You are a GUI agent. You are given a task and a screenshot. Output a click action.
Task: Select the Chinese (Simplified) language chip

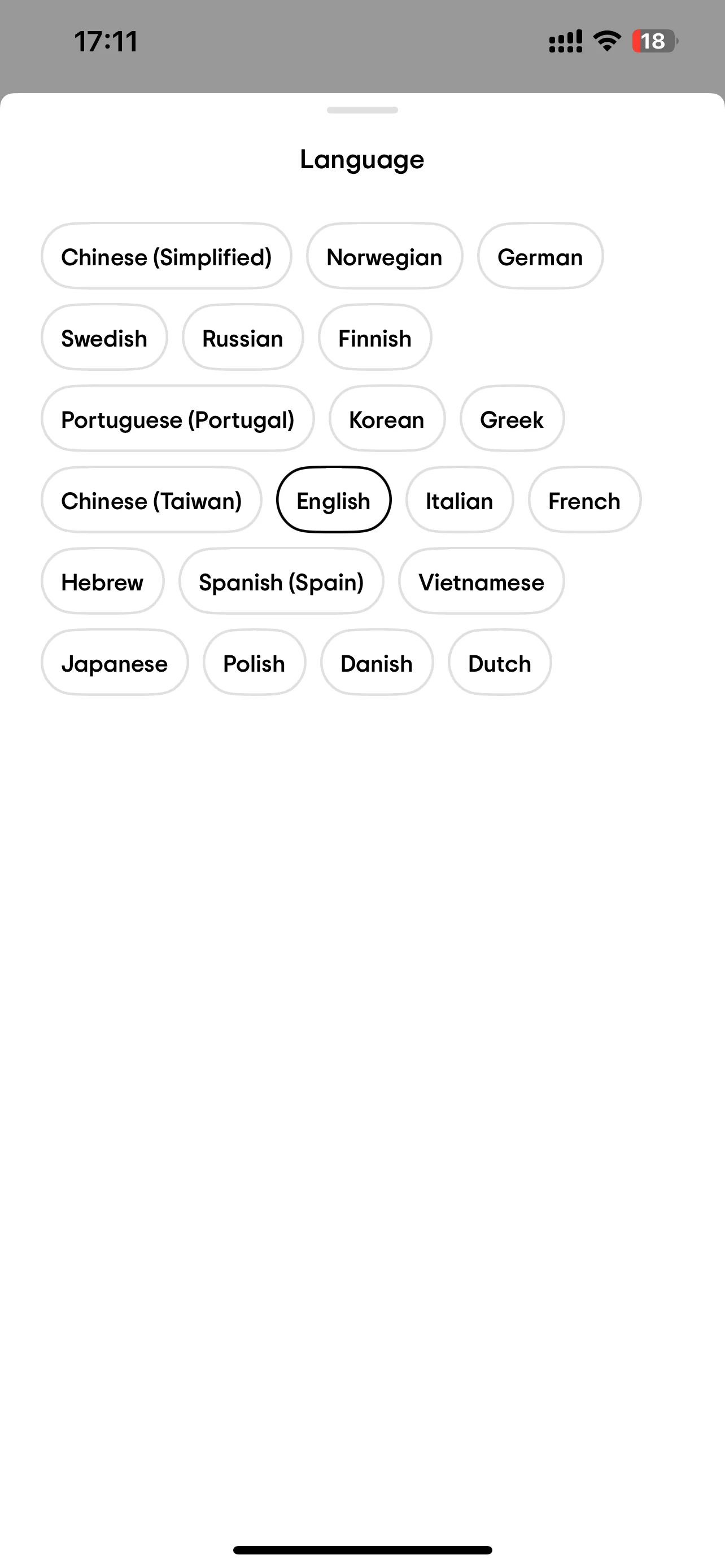pos(166,256)
